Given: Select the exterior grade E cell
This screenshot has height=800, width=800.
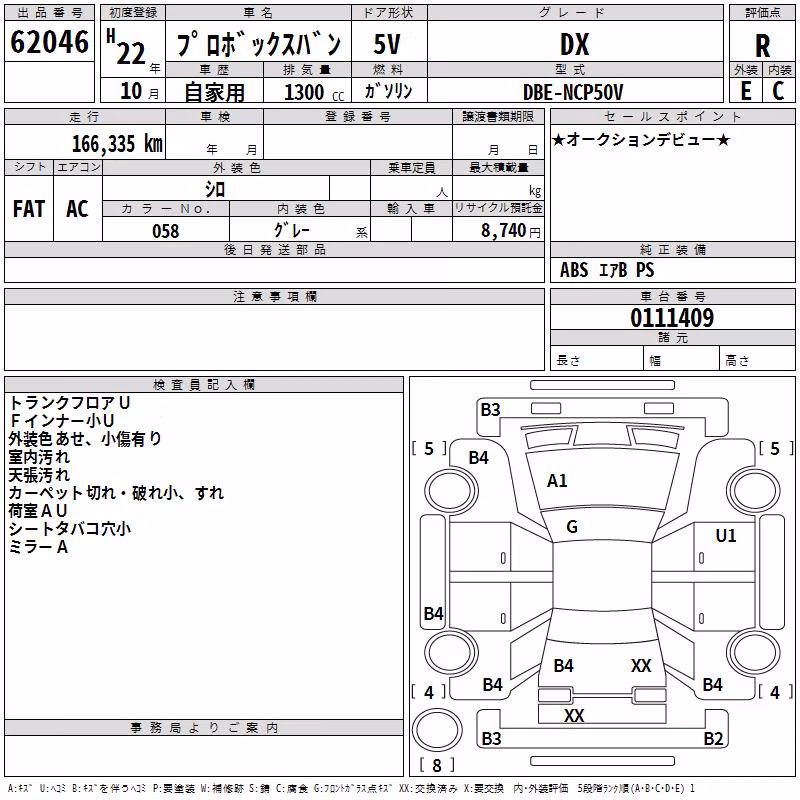Looking at the screenshot, I should click(746, 91).
